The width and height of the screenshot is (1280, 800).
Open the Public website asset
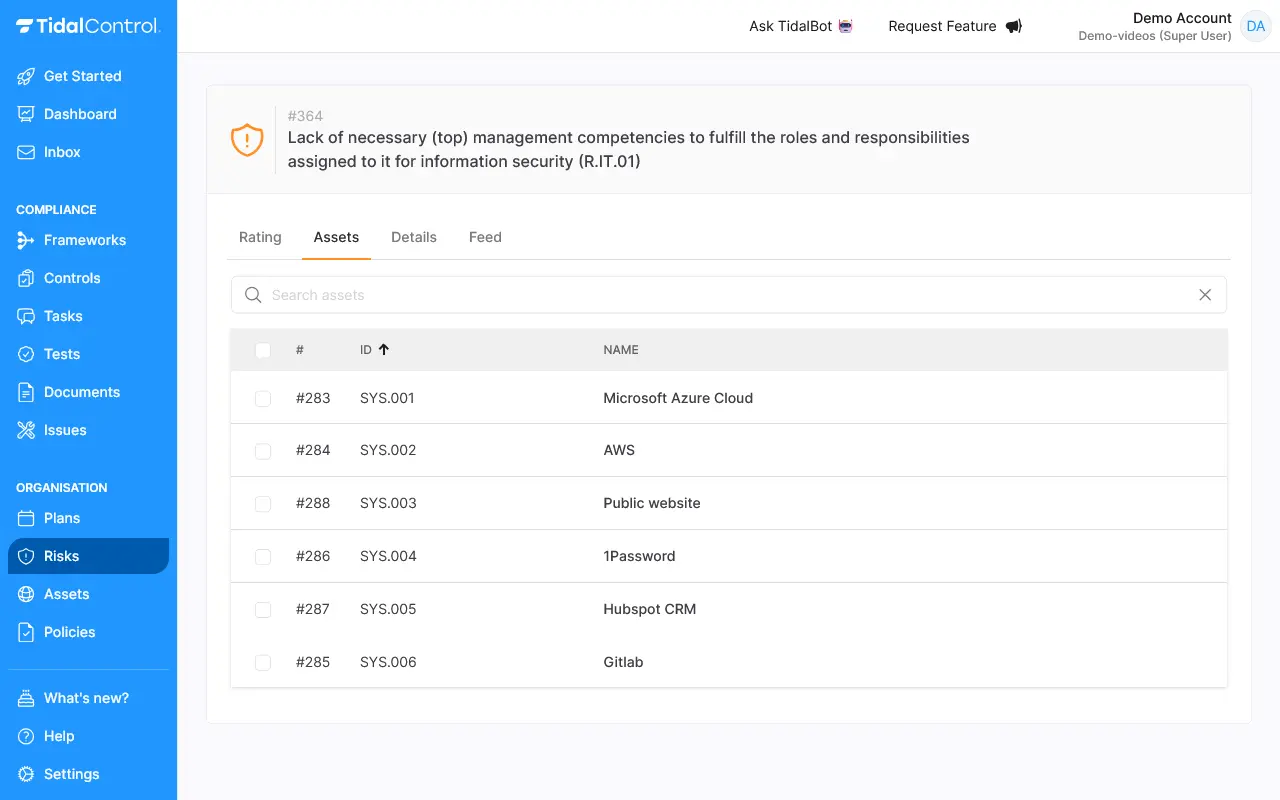tap(652, 503)
